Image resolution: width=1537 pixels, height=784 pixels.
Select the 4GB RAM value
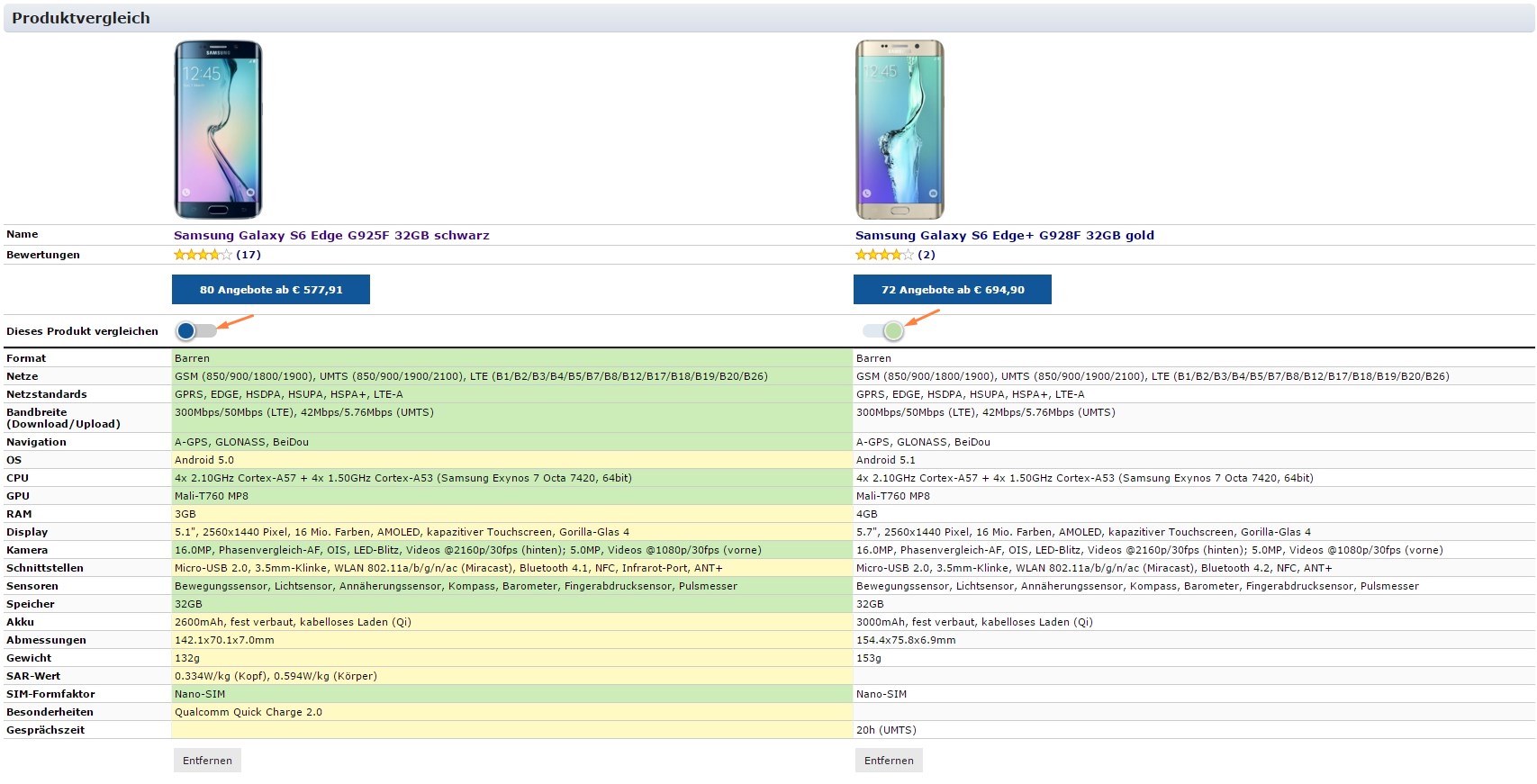point(867,514)
